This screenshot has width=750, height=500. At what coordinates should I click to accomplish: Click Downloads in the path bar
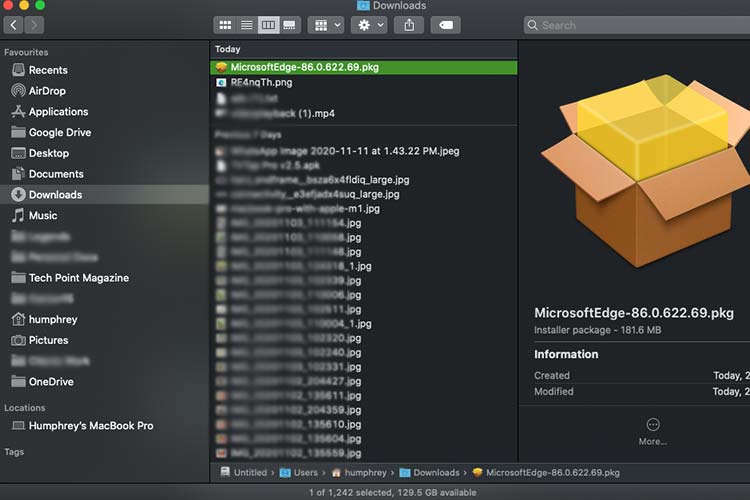(x=430, y=473)
